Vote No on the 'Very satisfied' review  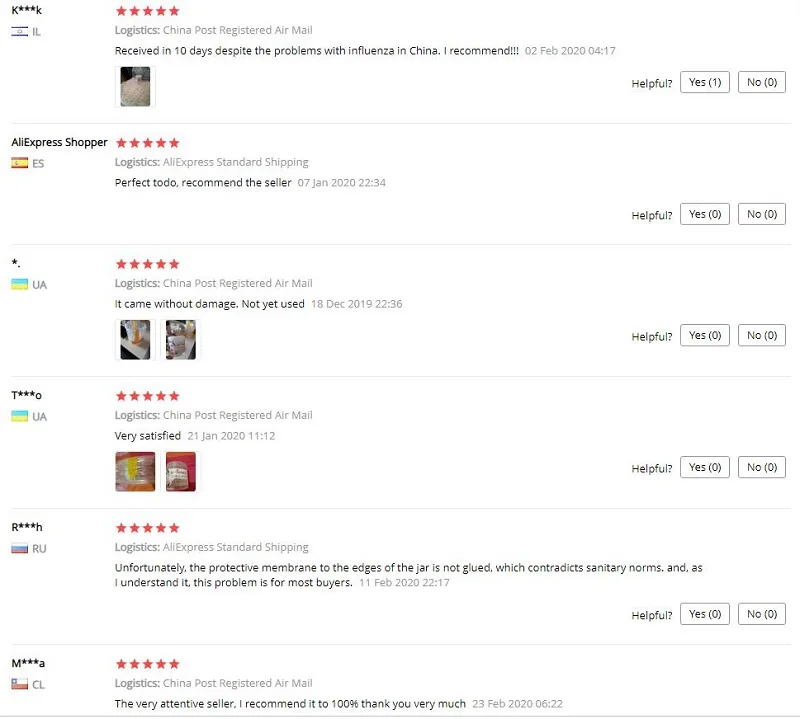762,467
